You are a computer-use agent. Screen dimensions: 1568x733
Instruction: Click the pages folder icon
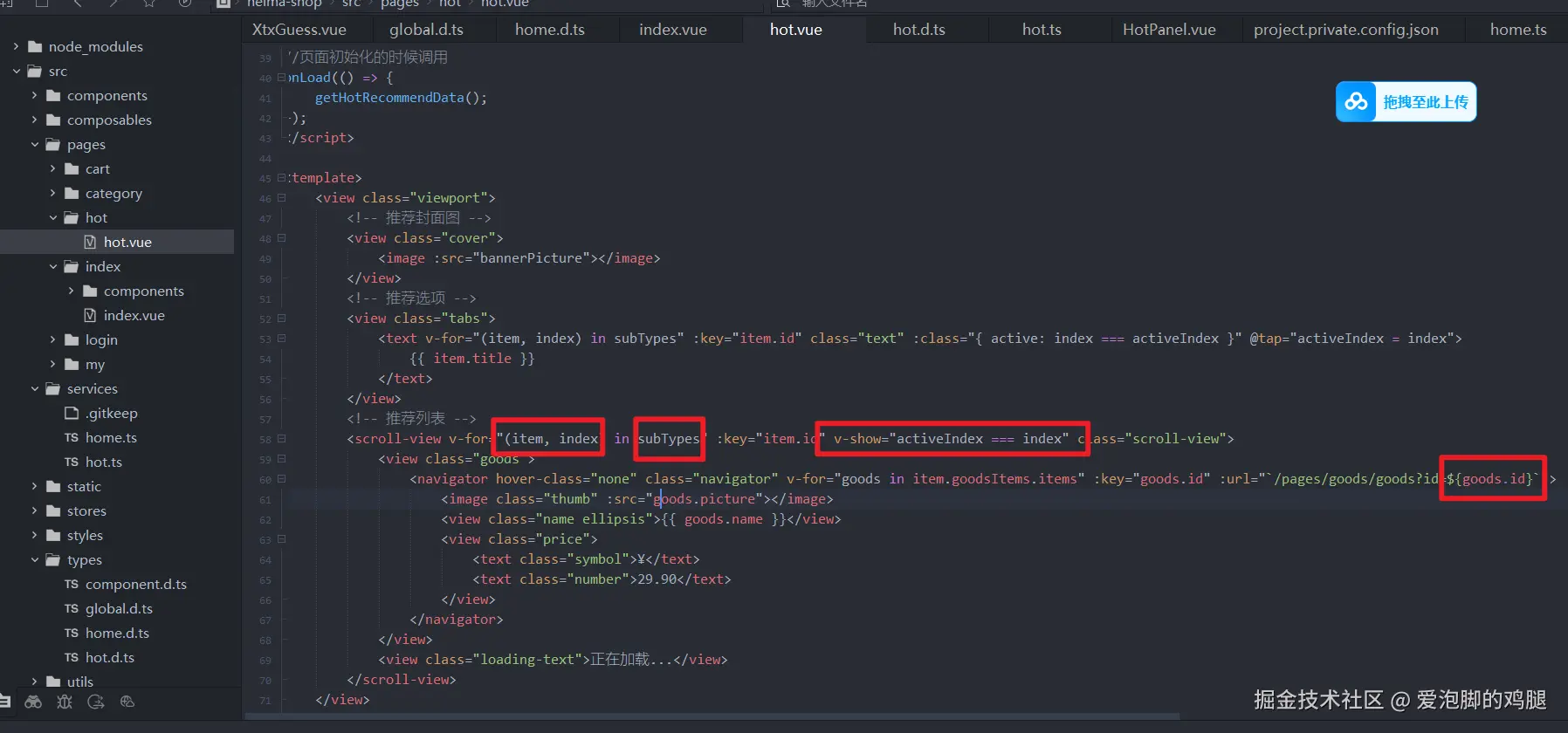coord(53,144)
